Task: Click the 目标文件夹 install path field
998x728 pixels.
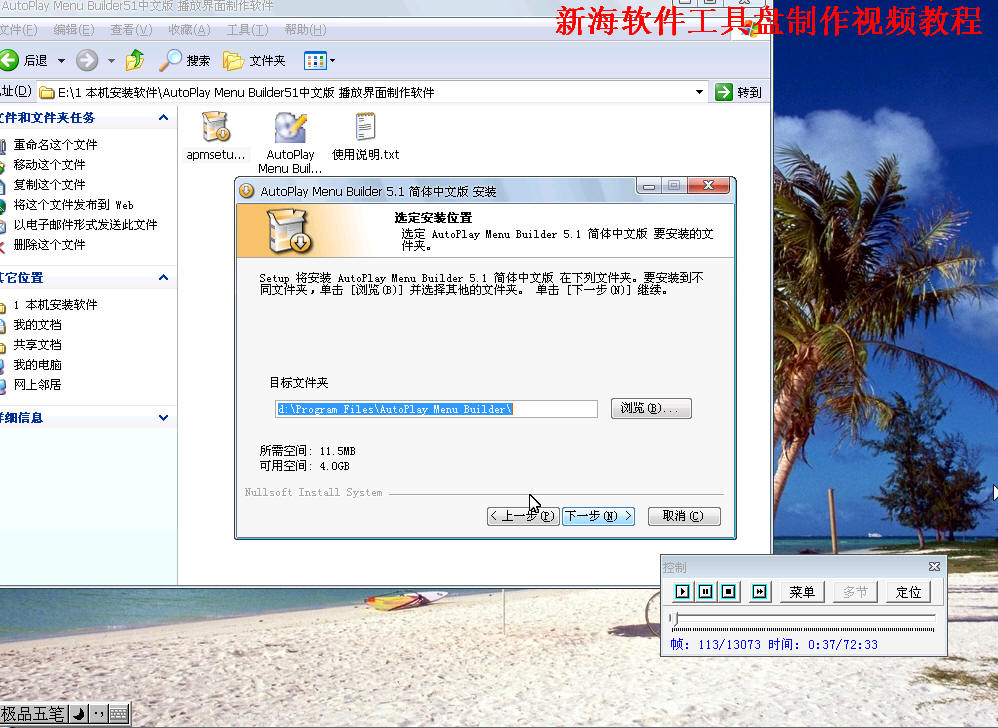Action: point(437,409)
